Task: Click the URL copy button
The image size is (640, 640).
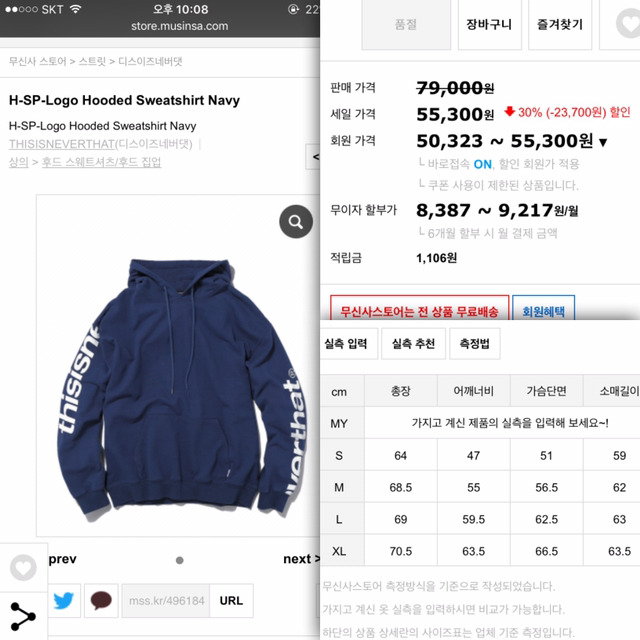Action: pos(231,600)
